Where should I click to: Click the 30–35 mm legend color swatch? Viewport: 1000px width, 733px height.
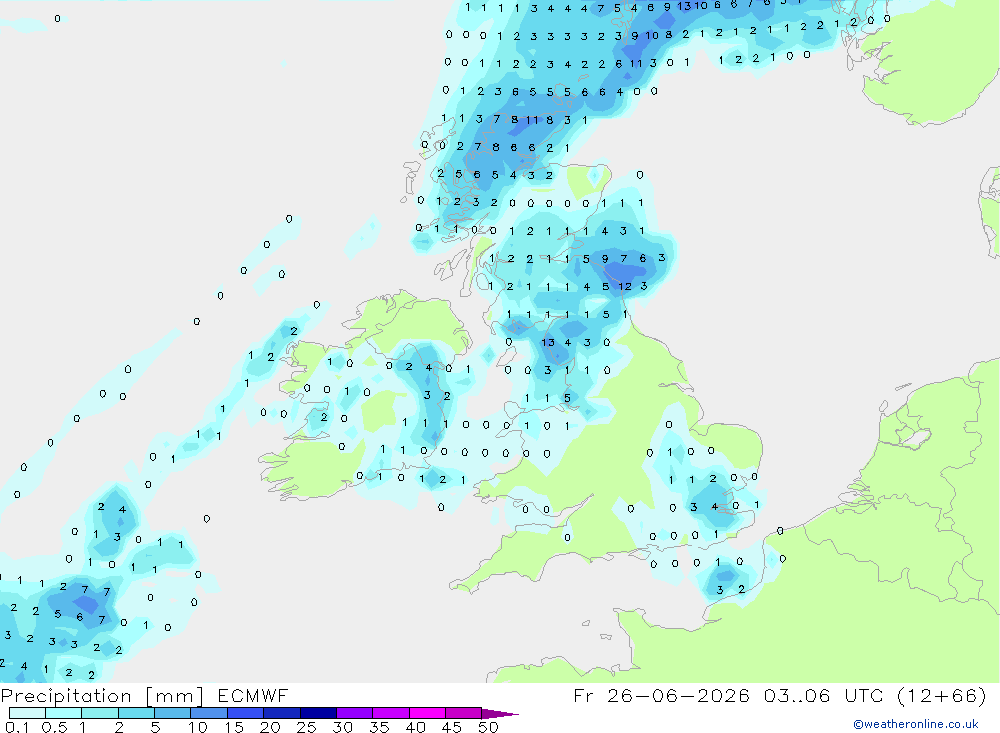click(x=355, y=713)
